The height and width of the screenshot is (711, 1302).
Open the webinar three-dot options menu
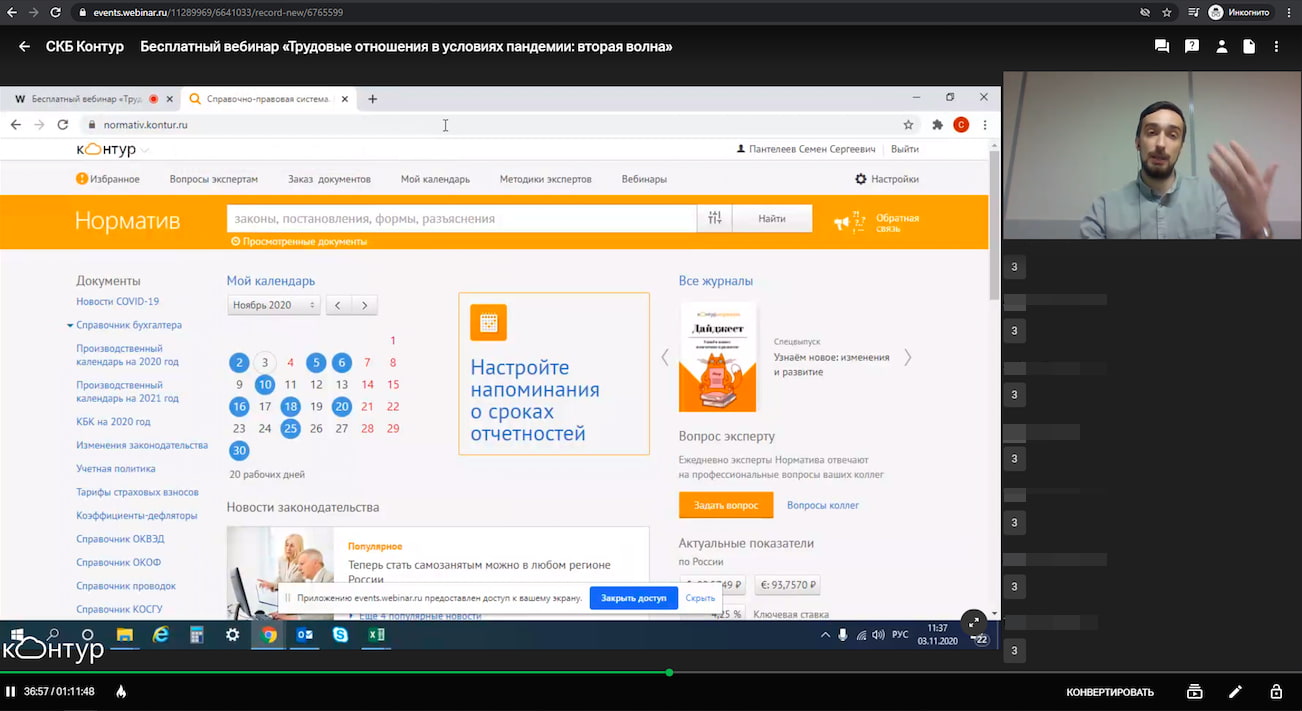(1277, 46)
